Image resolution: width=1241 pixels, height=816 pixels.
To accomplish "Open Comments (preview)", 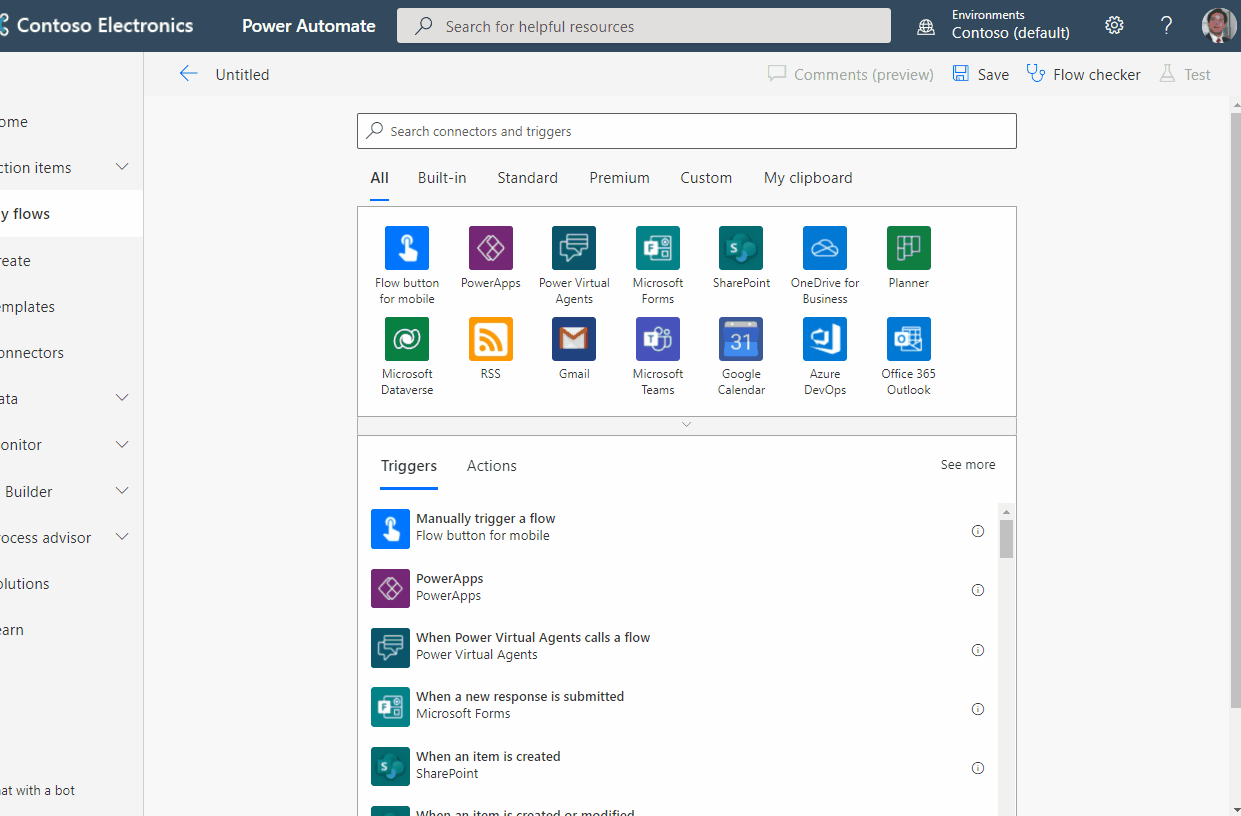I will coord(850,74).
